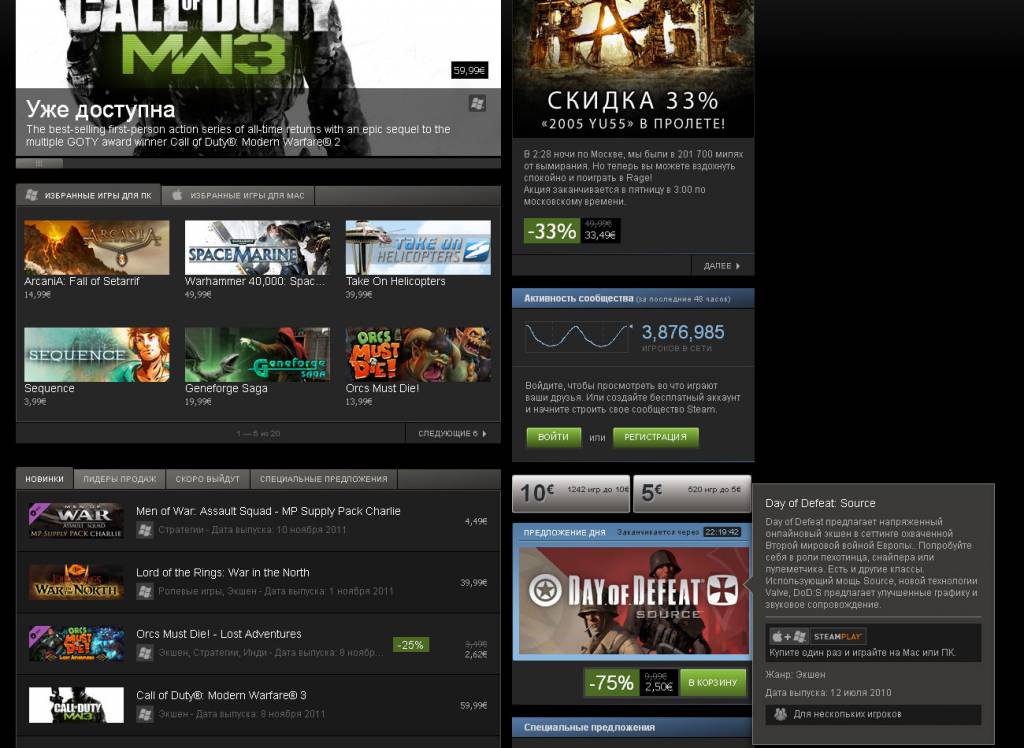Add Day of Defeat via В корзину
The width and height of the screenshot is (1024, 748).
pyautogui.click(x=713, y=683)
